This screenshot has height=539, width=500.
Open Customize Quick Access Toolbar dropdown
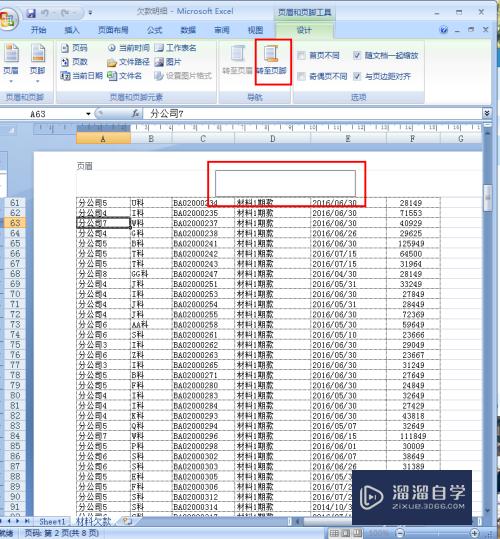90,13
